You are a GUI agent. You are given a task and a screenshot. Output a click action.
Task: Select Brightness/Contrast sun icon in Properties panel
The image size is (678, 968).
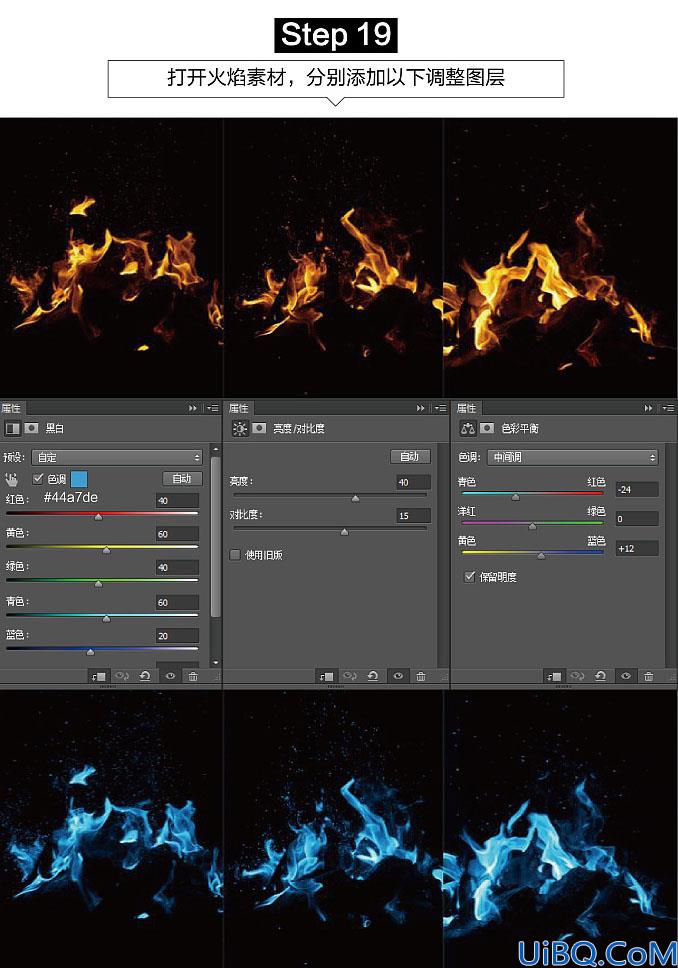coord(240,428)
